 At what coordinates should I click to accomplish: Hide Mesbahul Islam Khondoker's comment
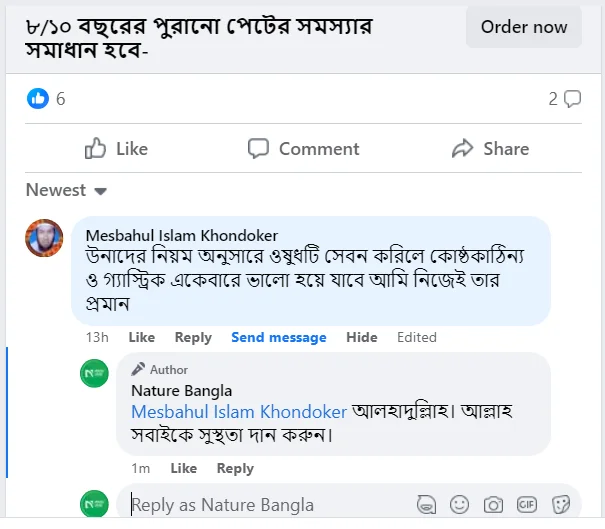[361, 337]
